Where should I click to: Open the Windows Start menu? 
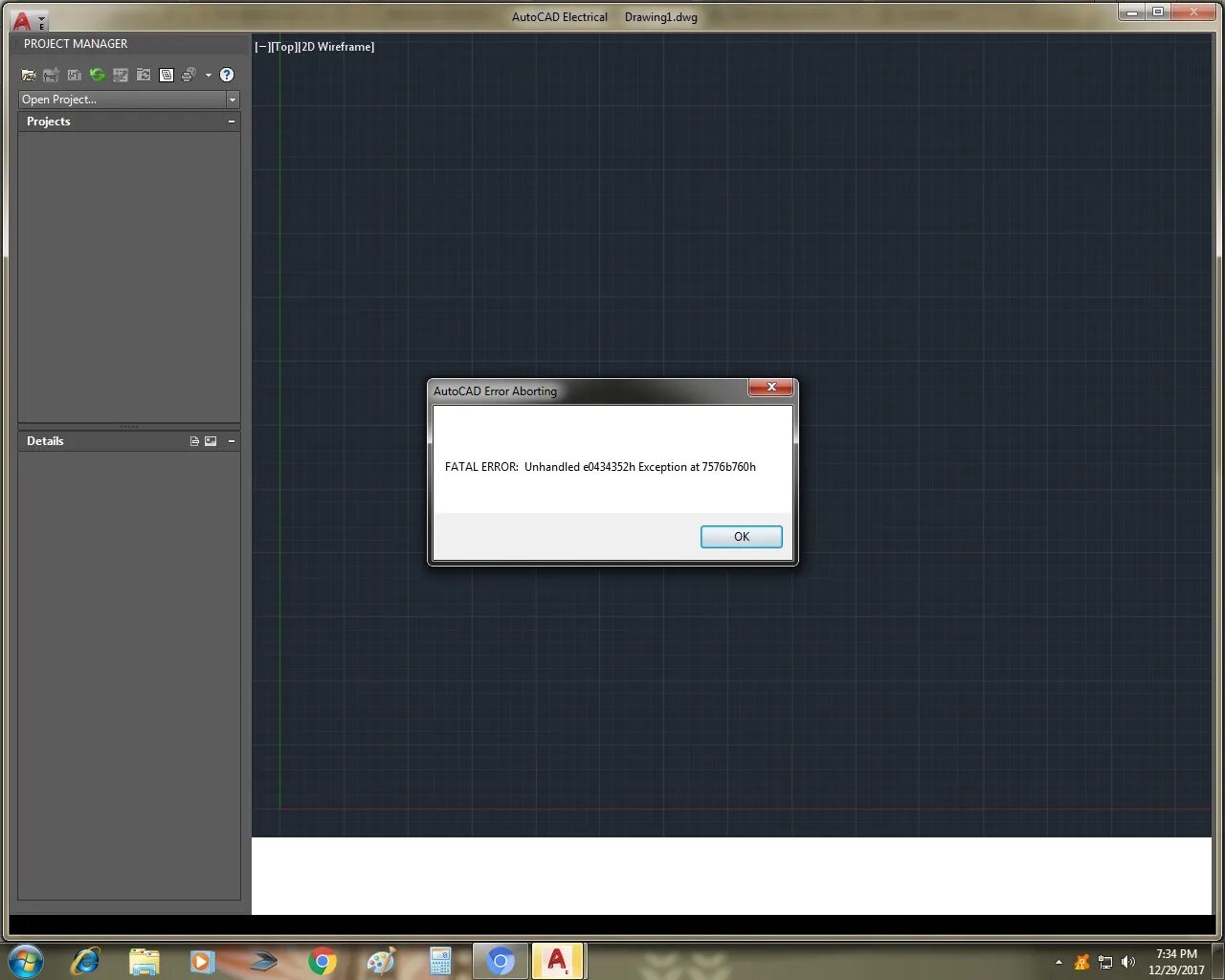point(26,961)
